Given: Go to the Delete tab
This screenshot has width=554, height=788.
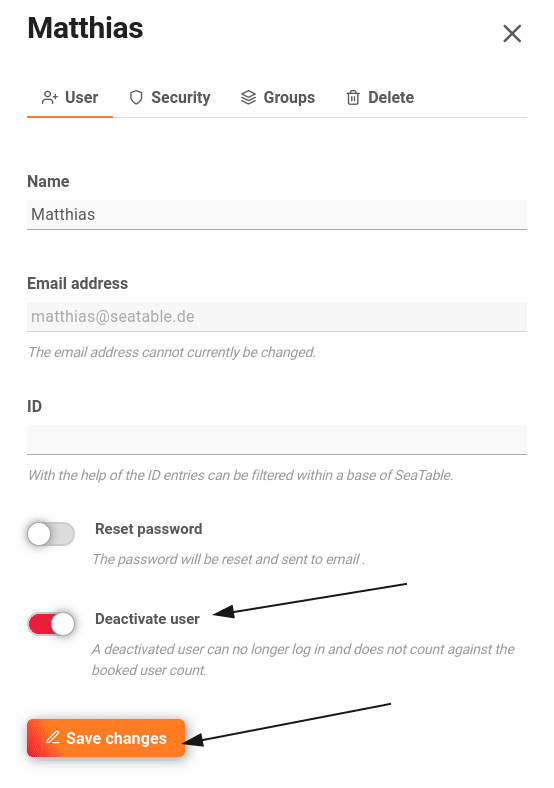Looking at the screenshot, I should pos(380,97).
